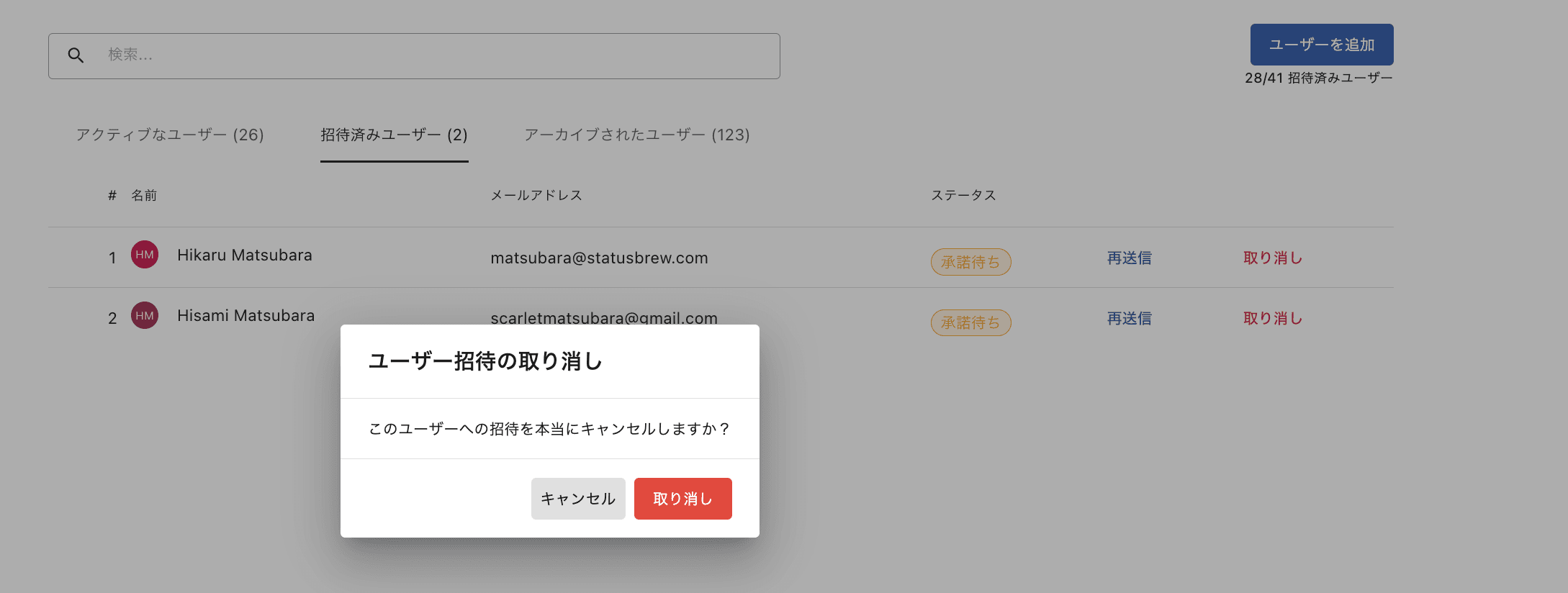Click キャンセル in the dialog
The width and height of the screenshot is (1568, 593).
click(x=578, y=499)
